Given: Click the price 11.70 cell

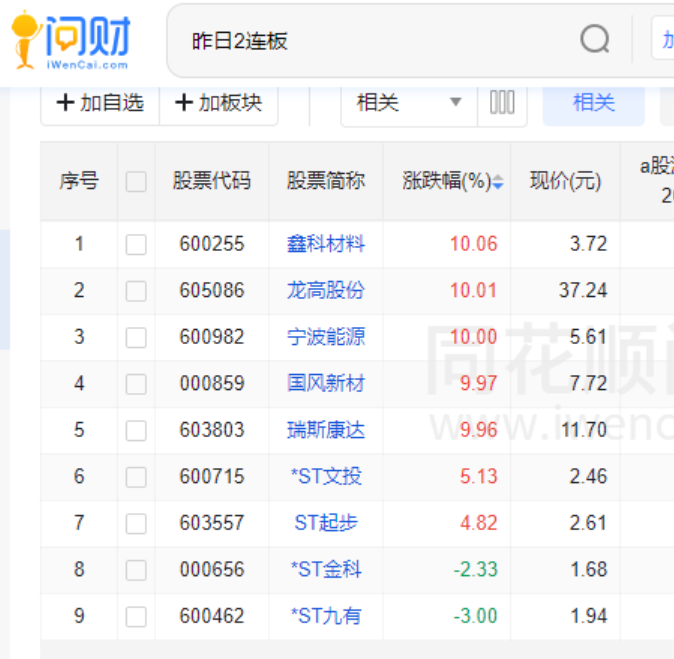Looking at the screenshot, I should click(584, 430).
